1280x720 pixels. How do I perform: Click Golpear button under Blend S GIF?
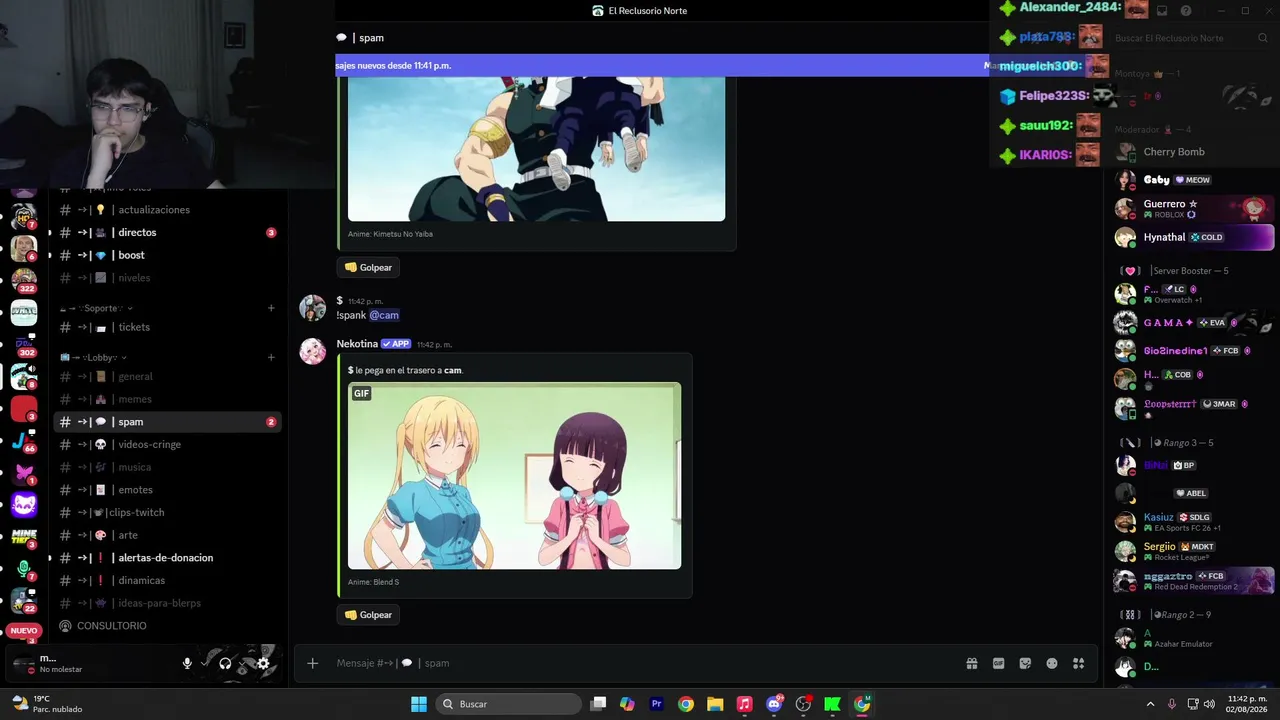(x=368, y=615)
